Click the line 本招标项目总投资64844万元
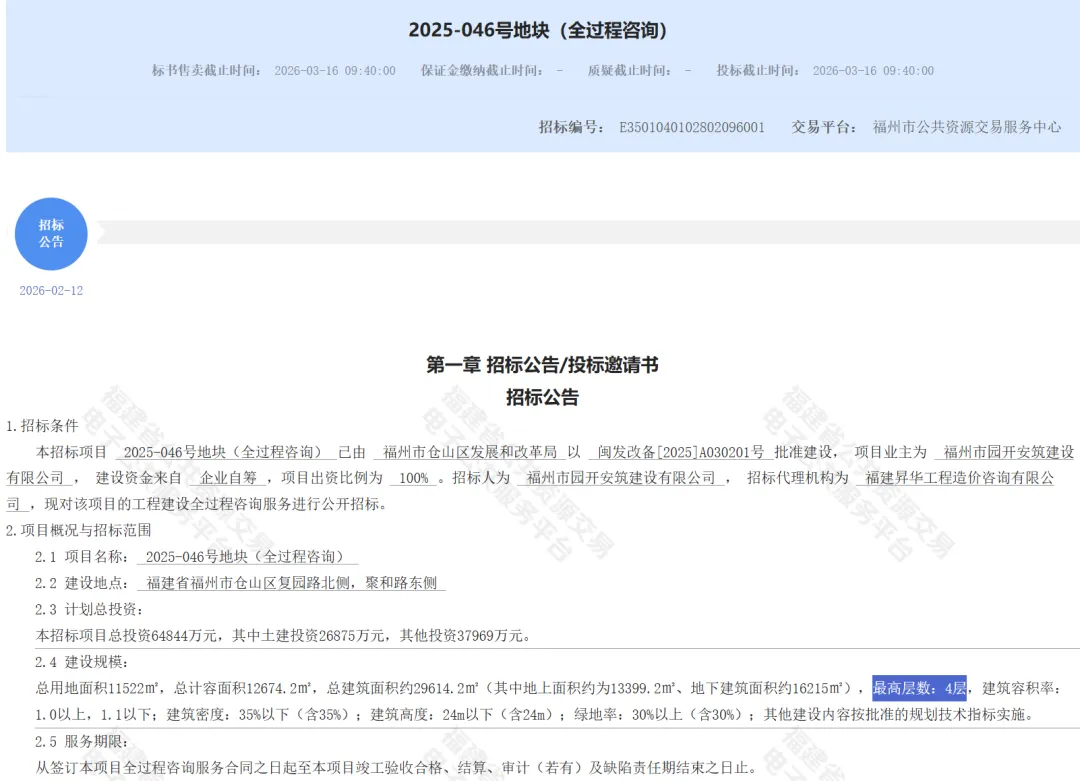1080x781 pixels. coord(283,636)
